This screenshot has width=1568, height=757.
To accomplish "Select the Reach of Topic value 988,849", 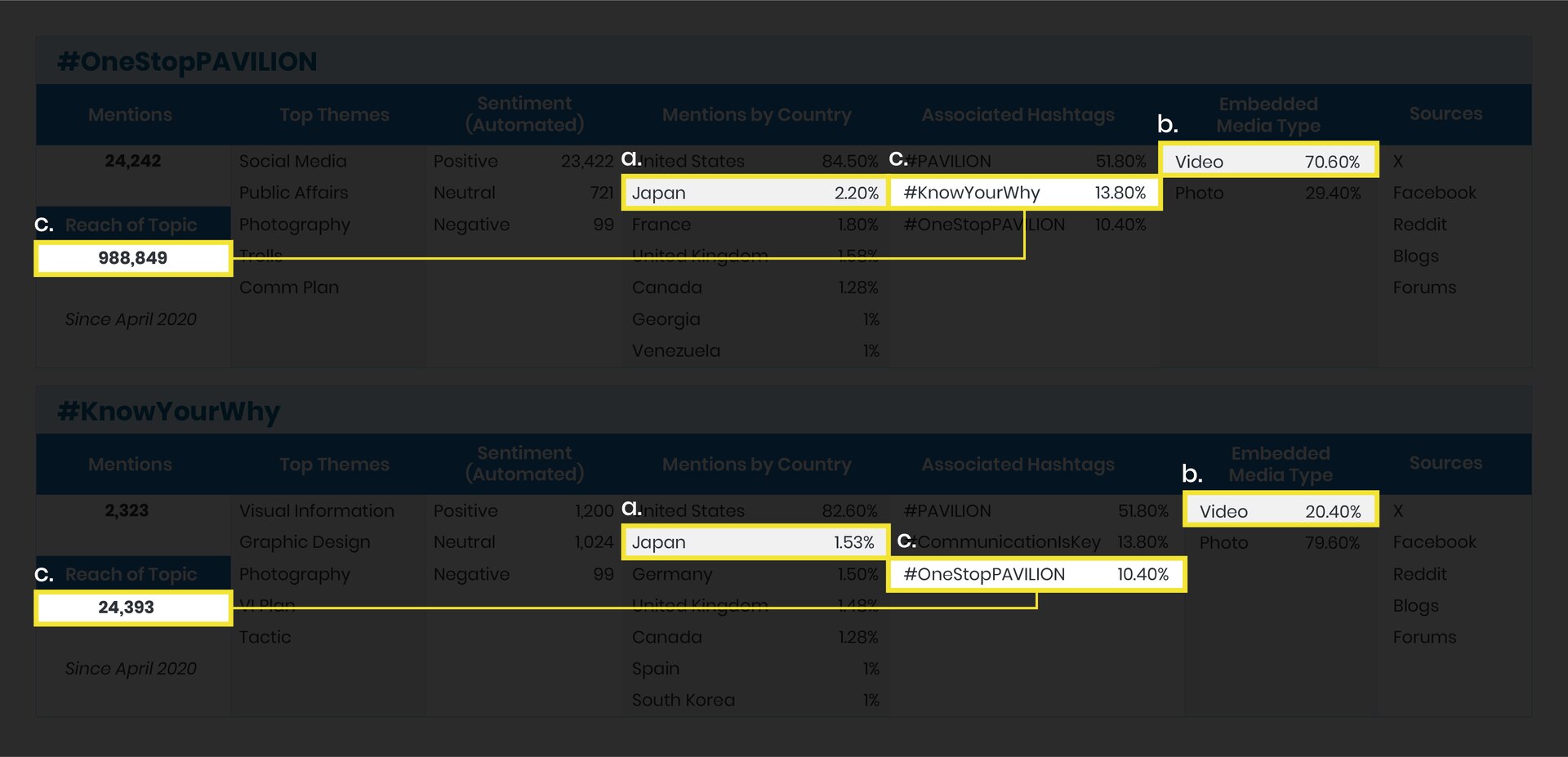I will click(132, 258).
